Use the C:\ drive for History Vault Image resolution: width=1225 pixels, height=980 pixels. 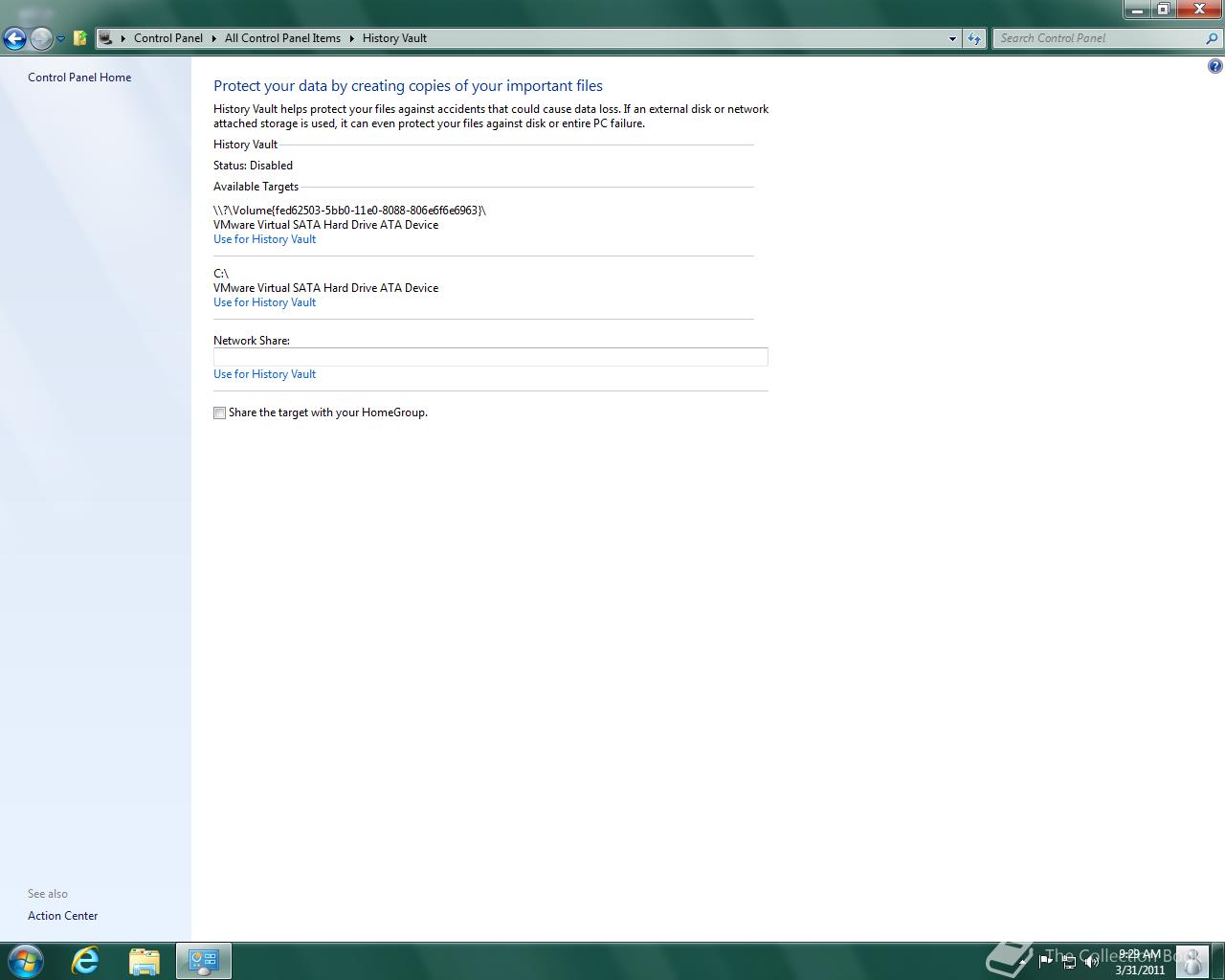point(264,302)
